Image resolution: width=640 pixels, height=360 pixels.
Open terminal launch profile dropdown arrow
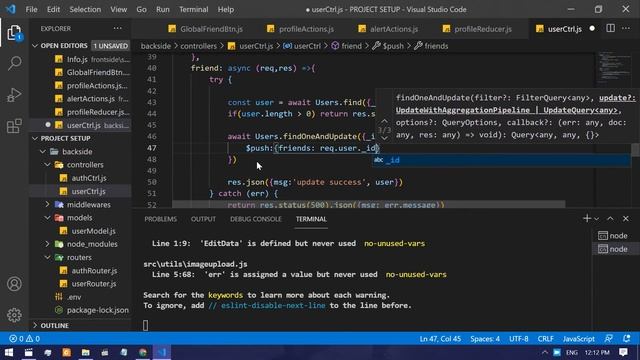coord(597,219)
